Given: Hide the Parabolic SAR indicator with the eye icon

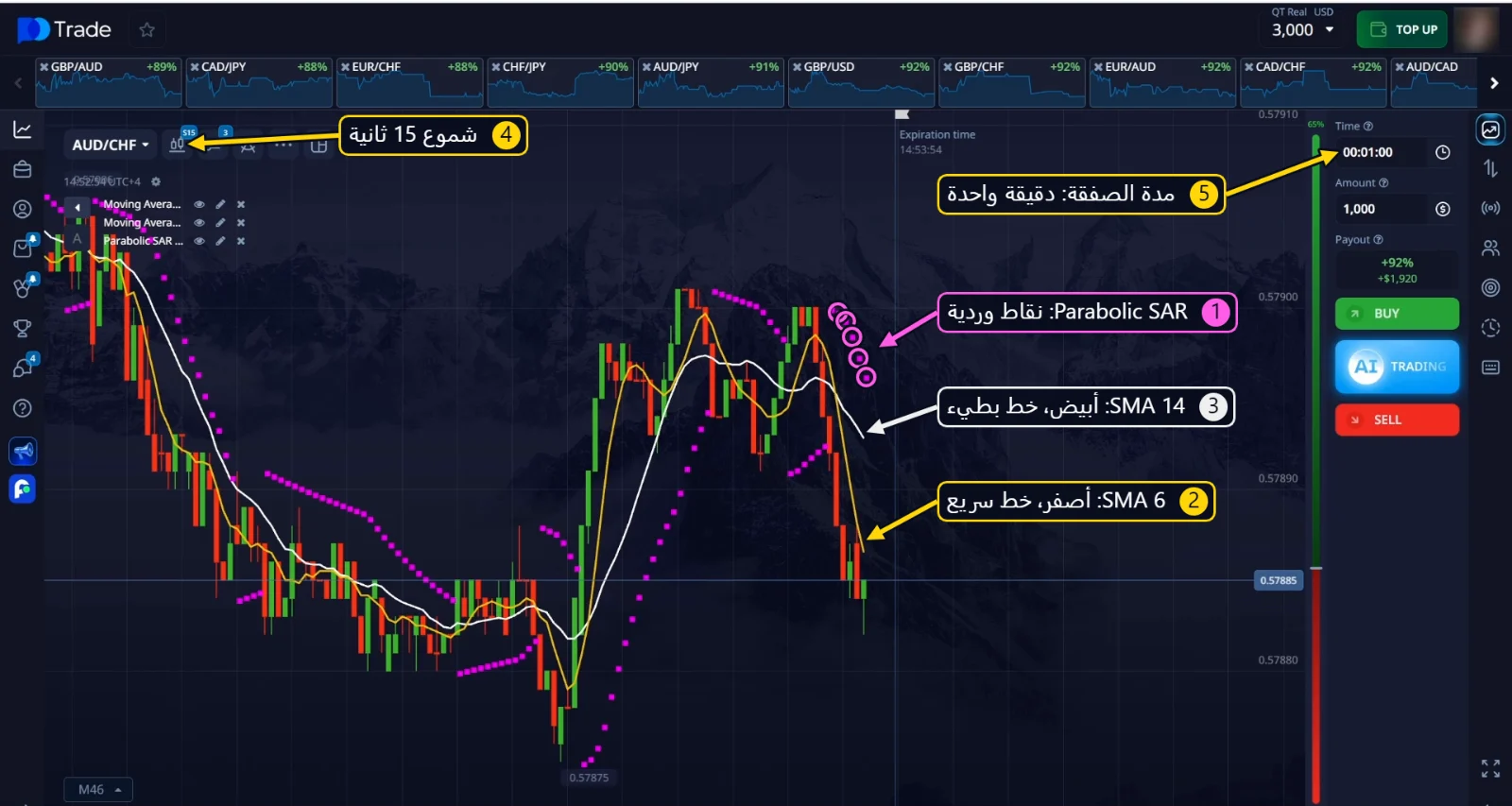Looking at the screenshot, I should 199,241.
